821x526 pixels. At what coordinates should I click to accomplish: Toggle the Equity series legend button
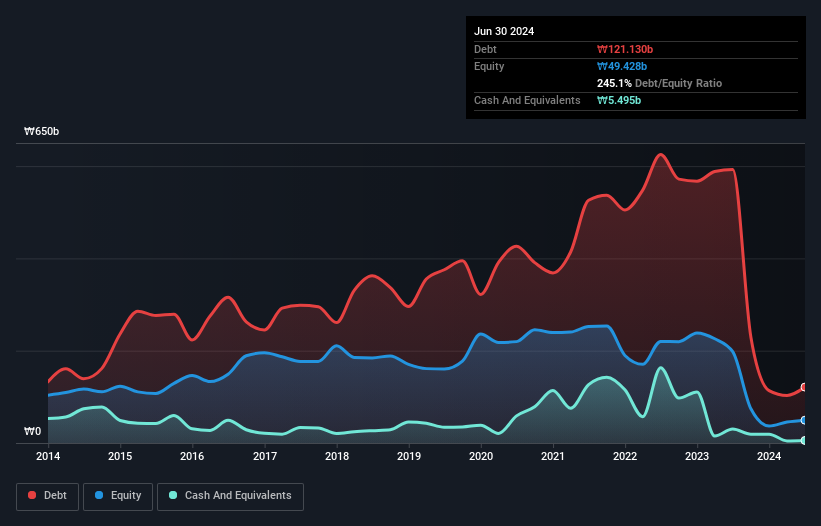pos(118,496)
